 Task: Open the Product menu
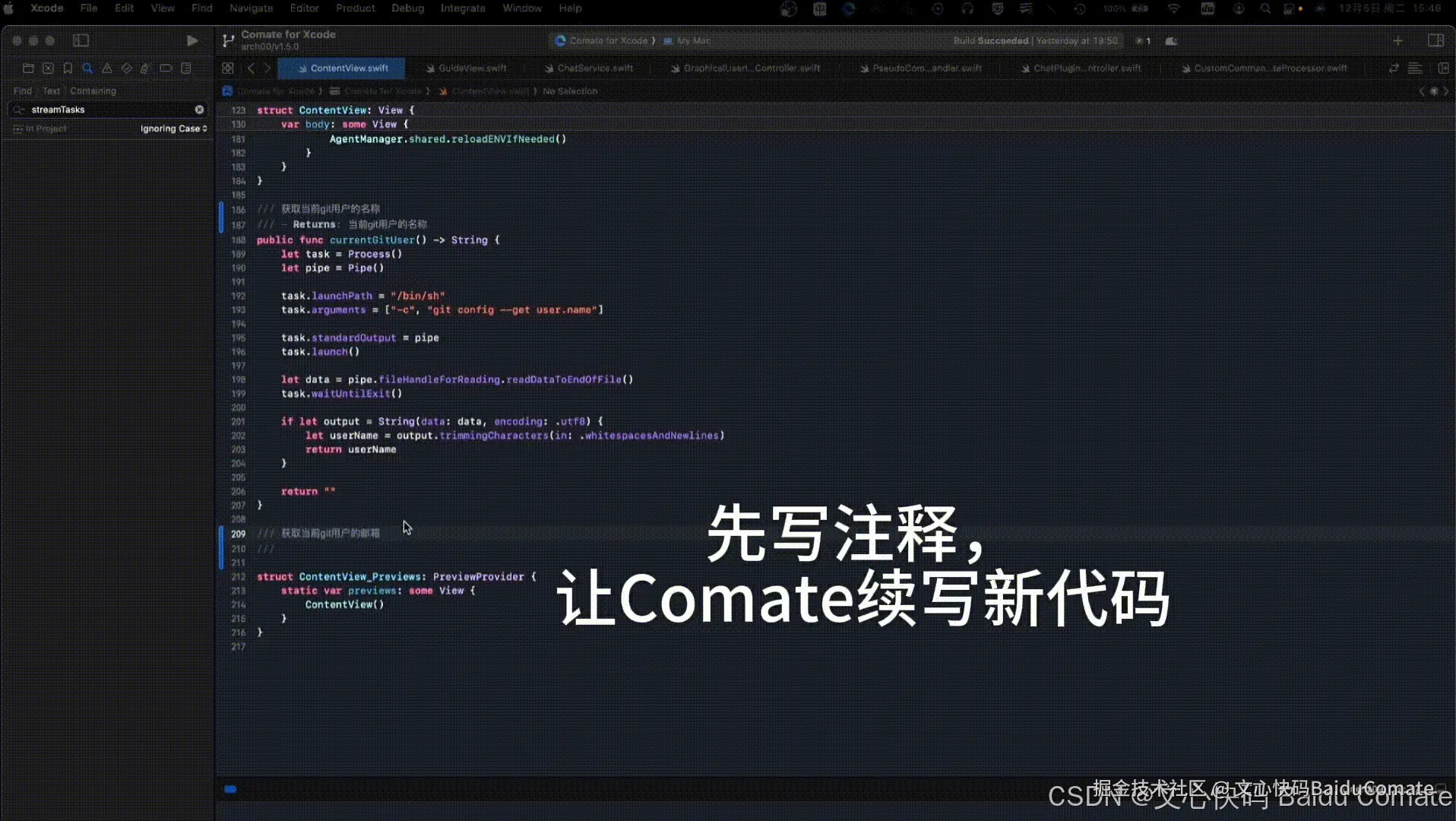[x=355, y=8]
